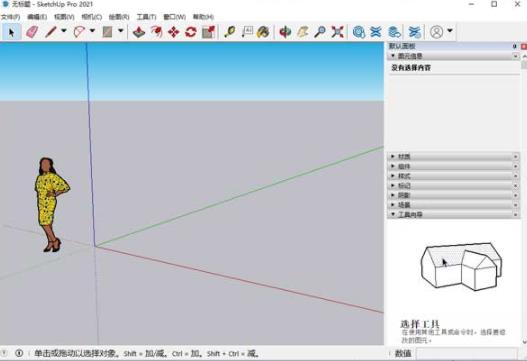Close the 工具向导 panel via its X
The image size is (527, 361).
tap(516, 214)
